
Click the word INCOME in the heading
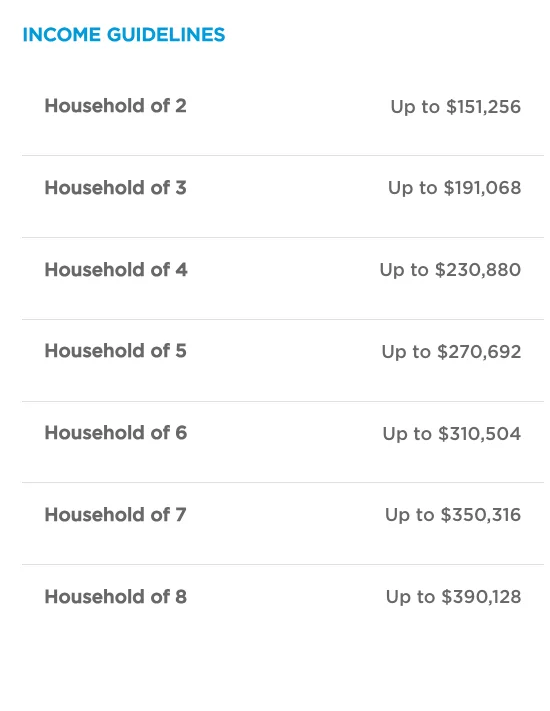coord(62,35)
